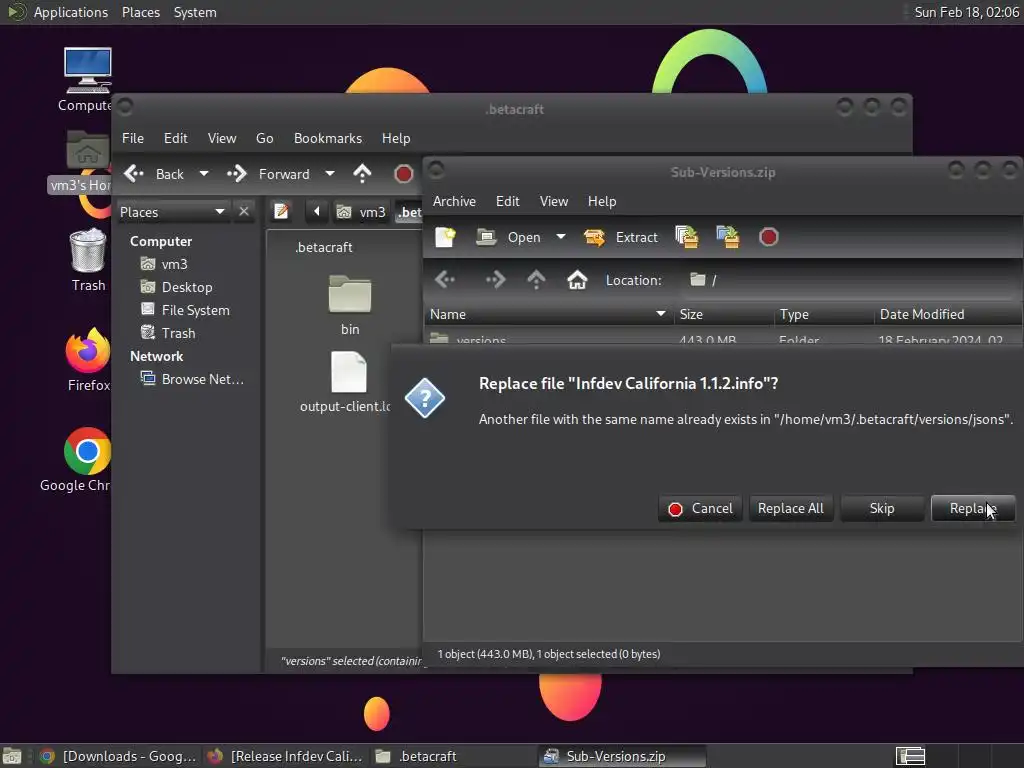Toggle text location edit pencil icon

(x=281, y=212)
